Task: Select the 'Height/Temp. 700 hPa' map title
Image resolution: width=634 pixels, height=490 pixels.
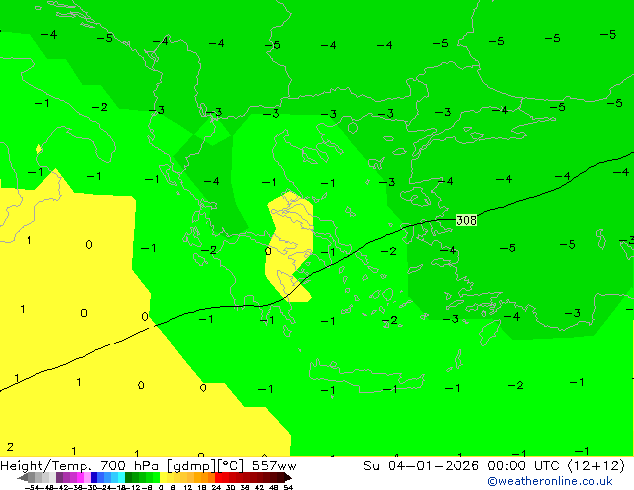Action: (79, 466)
